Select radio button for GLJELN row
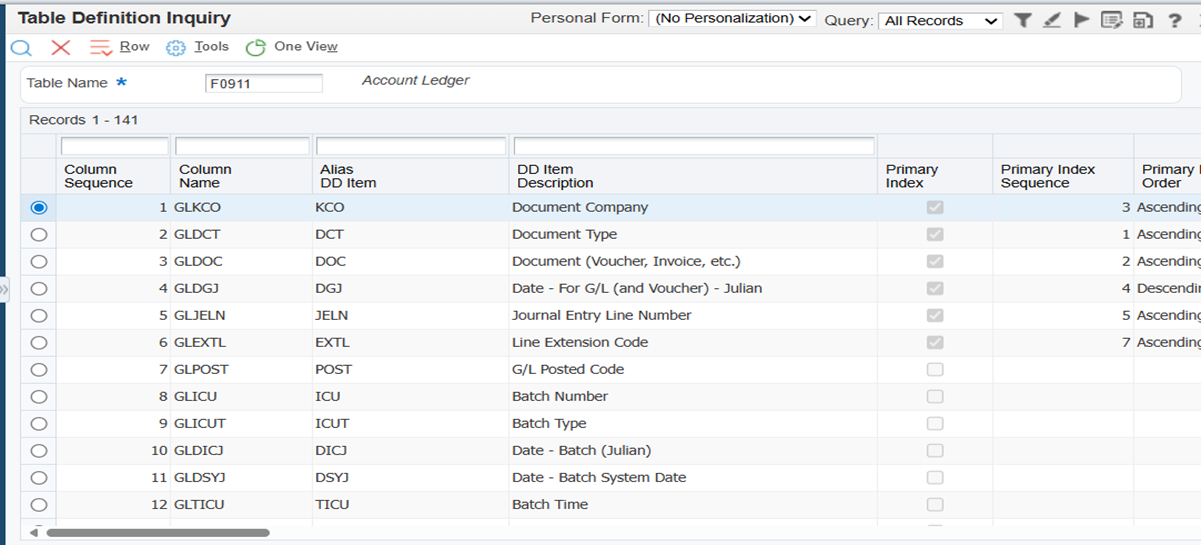1201x545 pixels. pyautogui.click(x=39, y=315)
